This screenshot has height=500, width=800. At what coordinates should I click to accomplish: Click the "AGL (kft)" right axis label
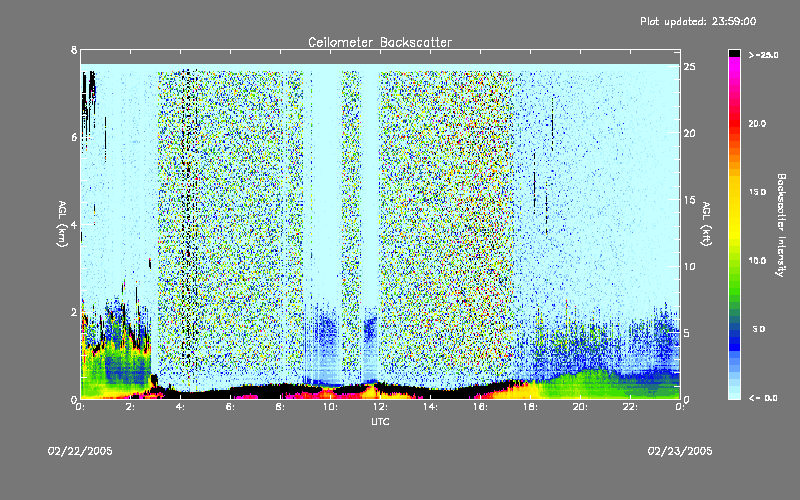click(x=707, y=223)
